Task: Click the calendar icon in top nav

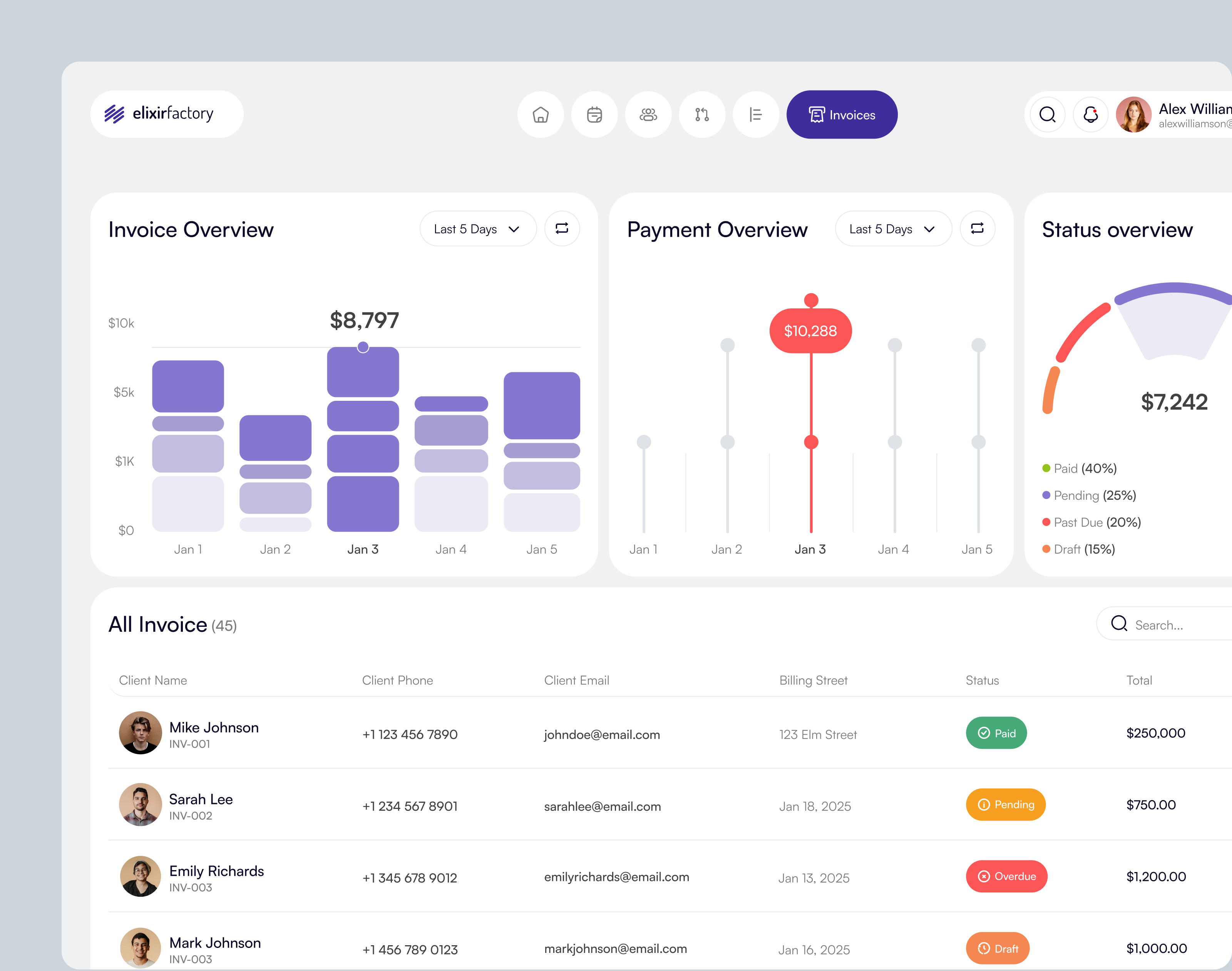Action: [x=594, y=115]
